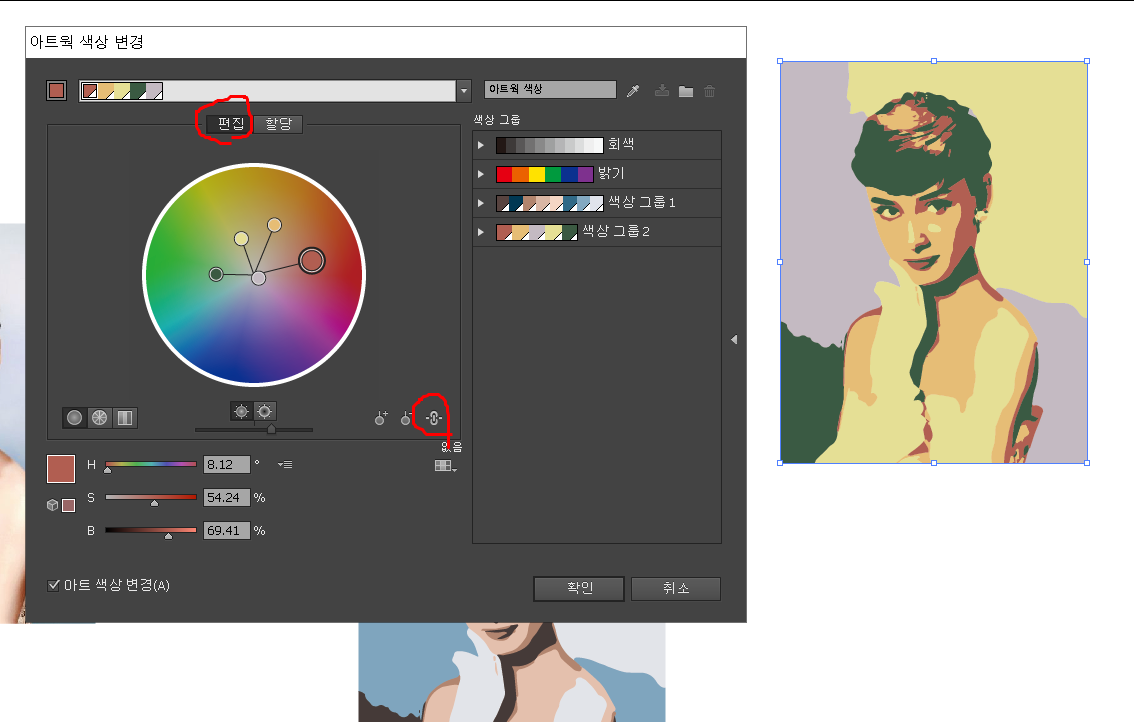Click the color group name field 아트웍 색상
The height and width of the screenshot is (722, 1134).
point(550,89)
